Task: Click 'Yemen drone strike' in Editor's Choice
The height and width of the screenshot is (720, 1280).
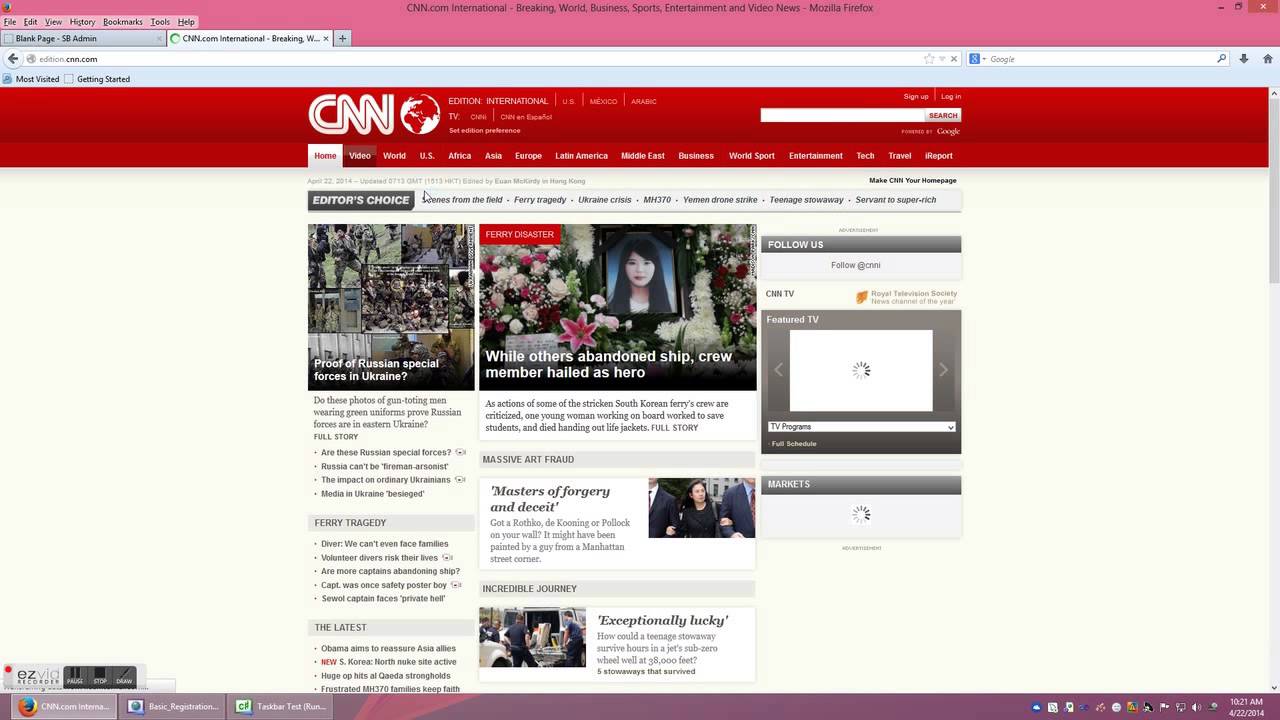Action: coord(720,200)
